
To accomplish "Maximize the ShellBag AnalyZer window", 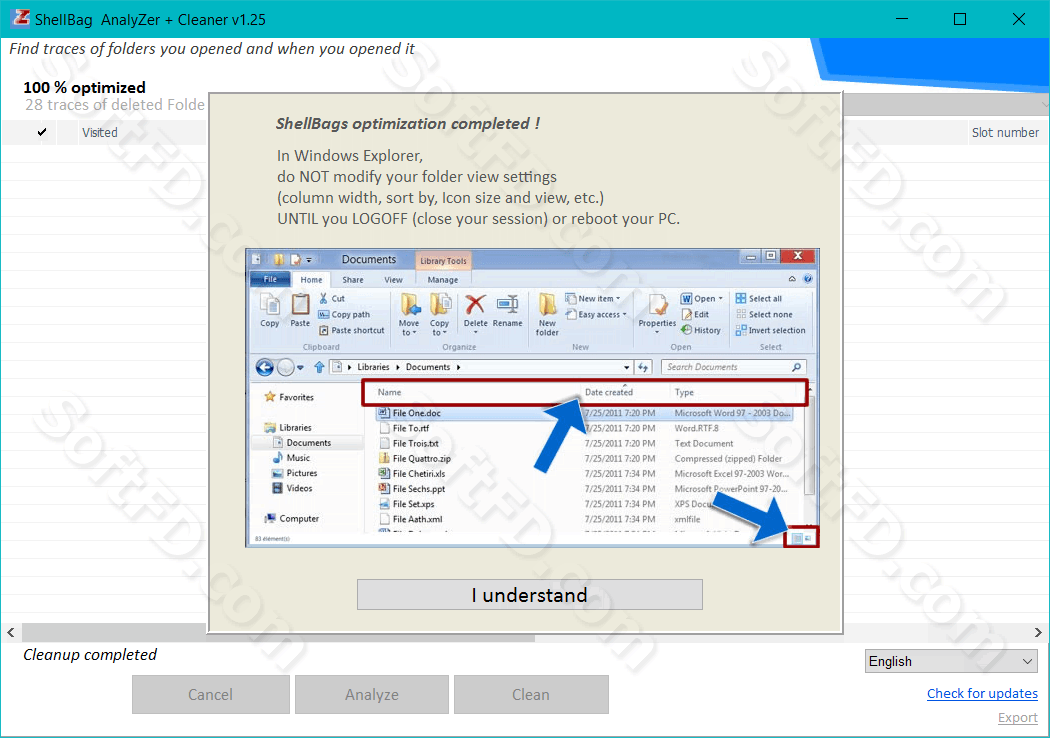I will (960, 19).
